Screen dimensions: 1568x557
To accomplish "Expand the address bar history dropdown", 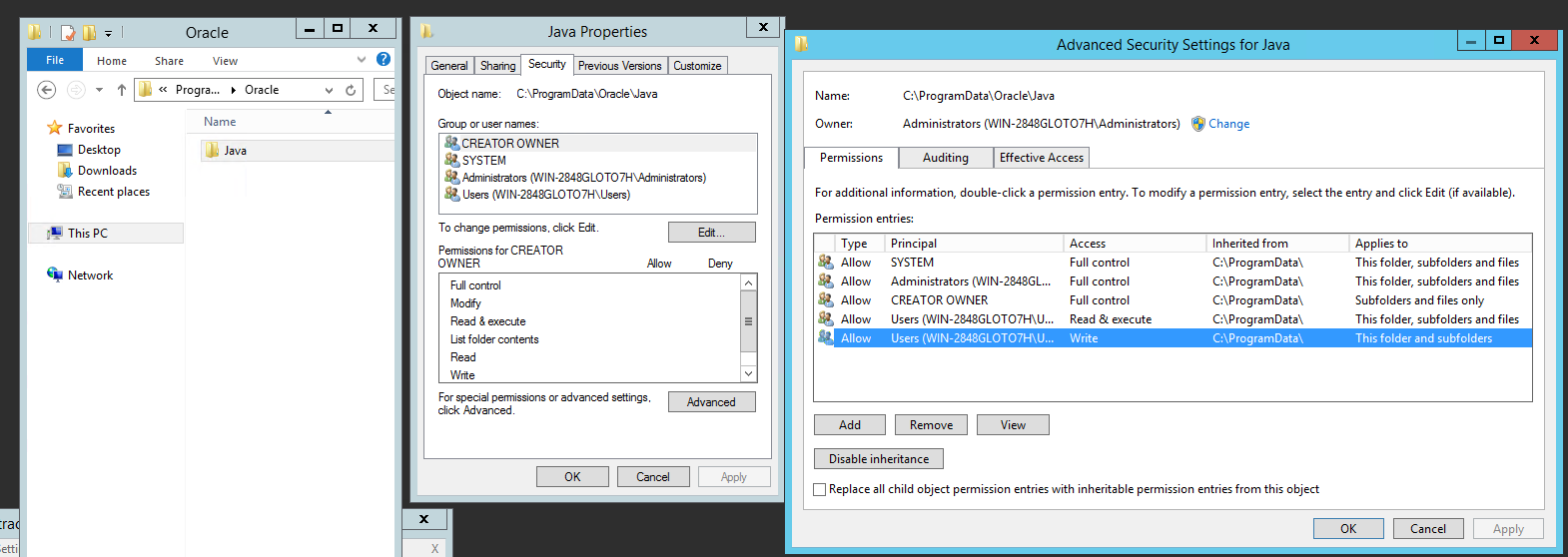I will tap(329, 90).
